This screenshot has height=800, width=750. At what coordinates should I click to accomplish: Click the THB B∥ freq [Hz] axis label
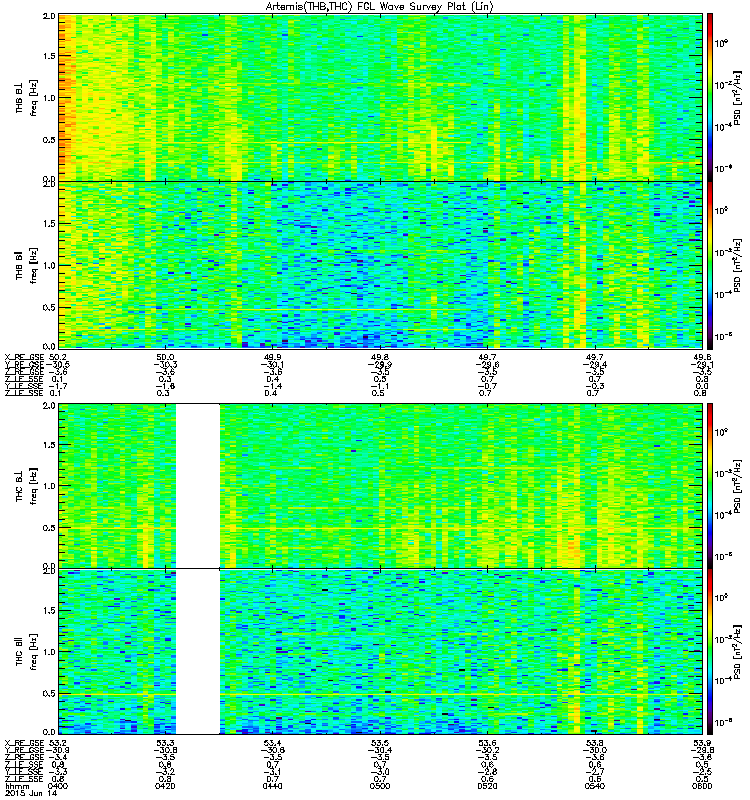tap(26, 265)
